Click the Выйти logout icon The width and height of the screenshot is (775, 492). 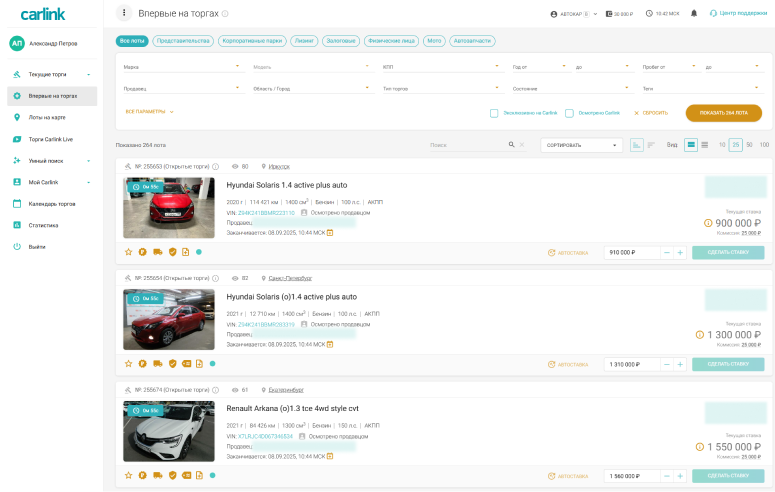(x=17, y=246)
